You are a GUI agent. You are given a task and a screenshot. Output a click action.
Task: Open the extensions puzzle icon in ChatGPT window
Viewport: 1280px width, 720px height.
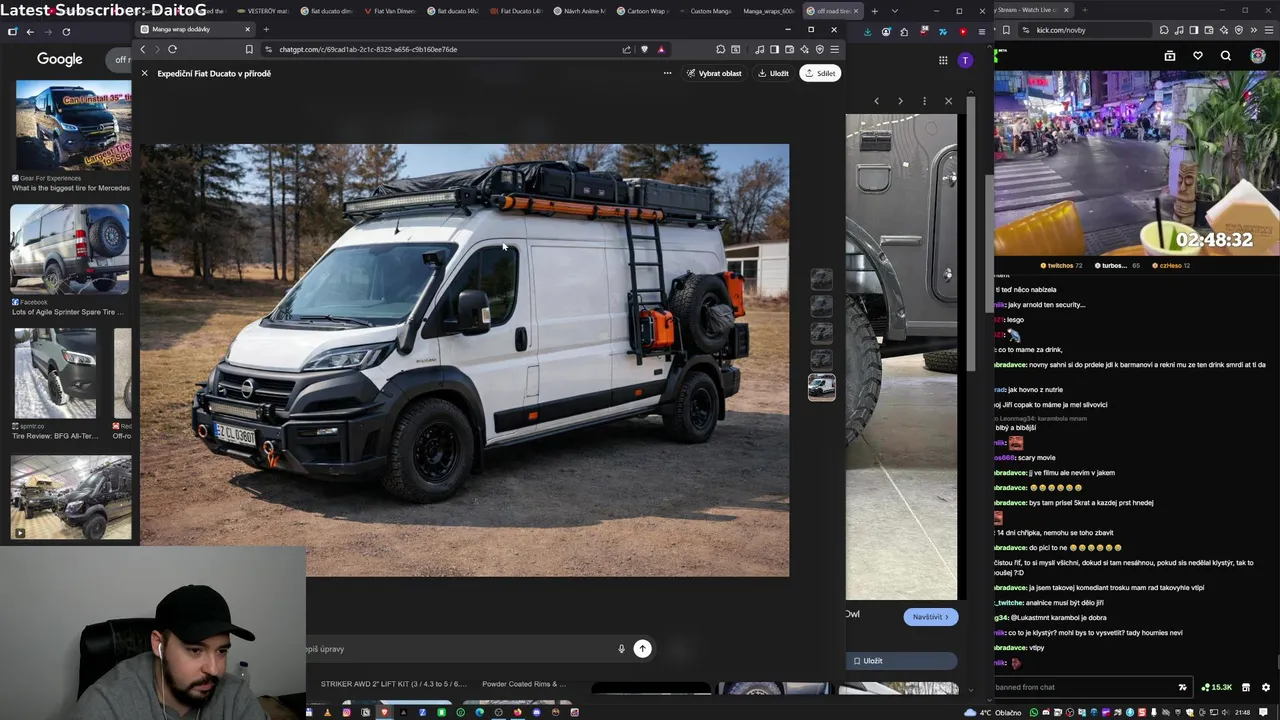pyautogui.click(x=721, y=49)
